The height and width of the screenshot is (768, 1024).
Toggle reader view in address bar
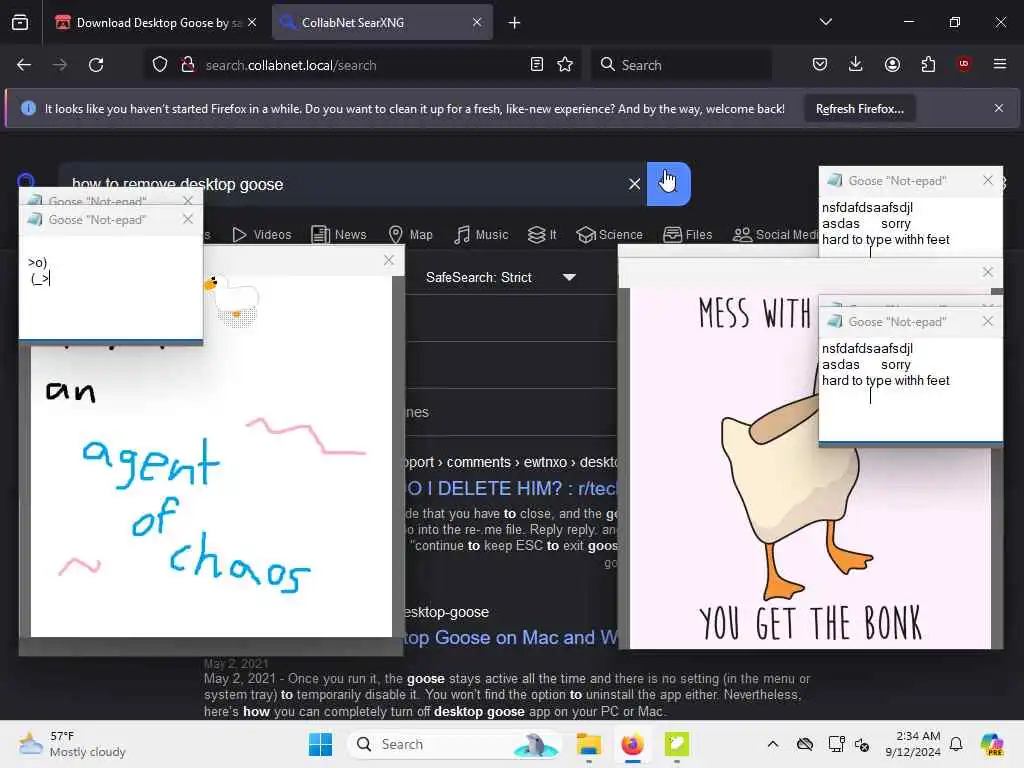coord(537,65)
